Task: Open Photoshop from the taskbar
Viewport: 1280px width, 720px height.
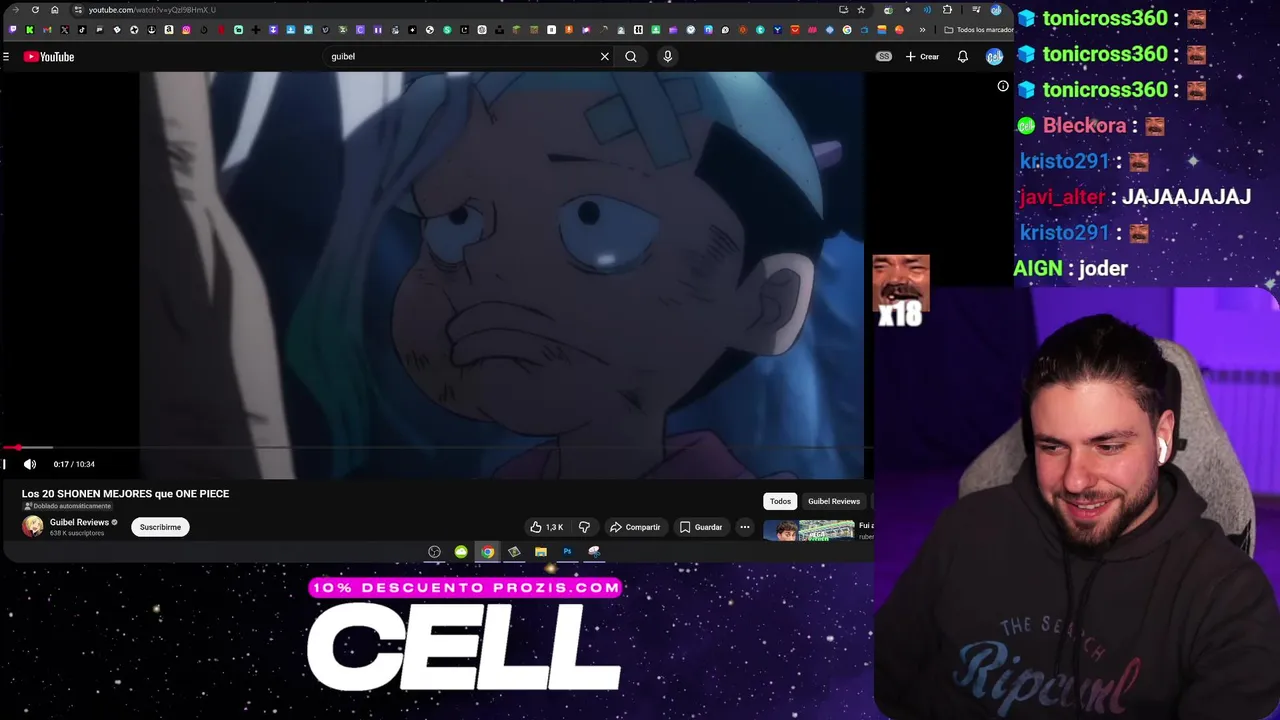Action: (567, 552)
